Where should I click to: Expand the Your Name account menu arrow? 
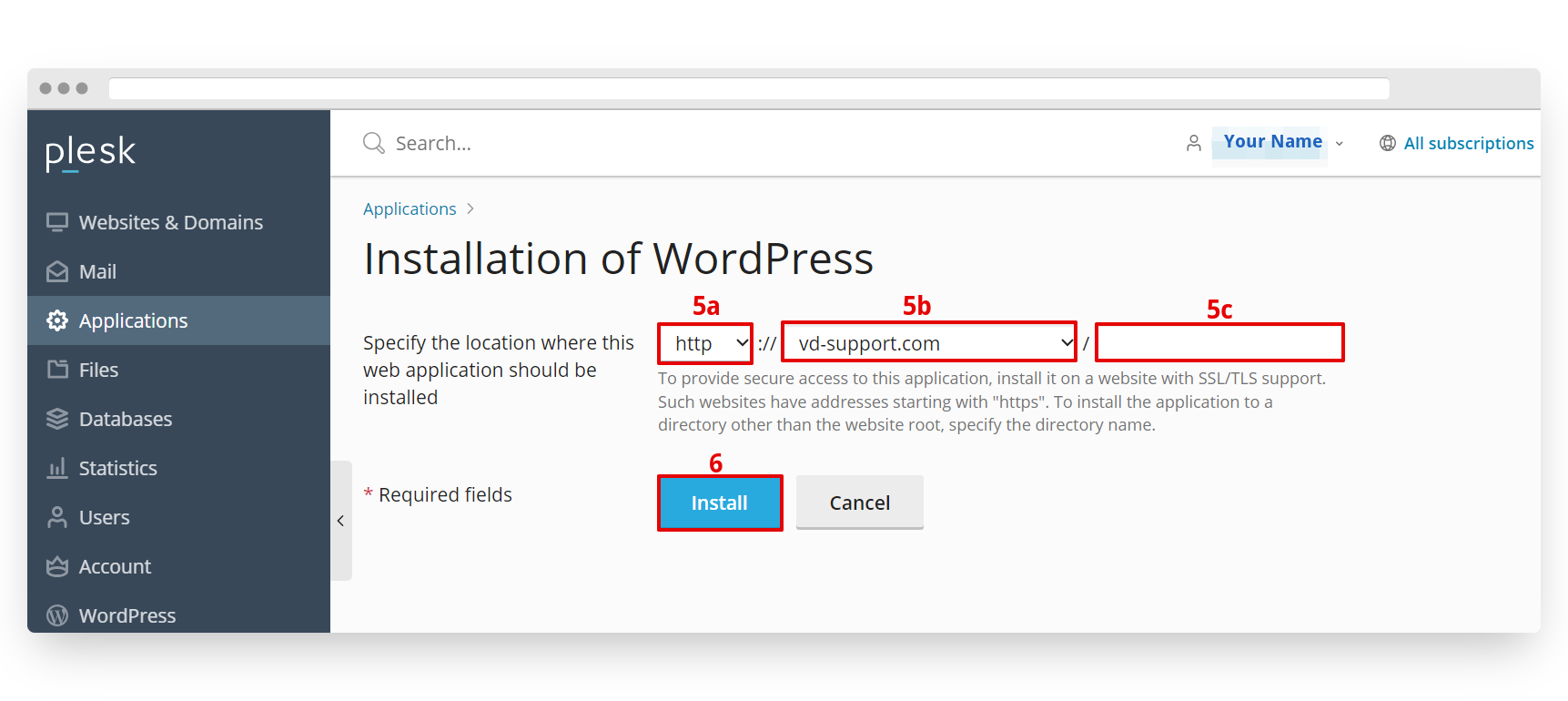(x=1339, y=144)
